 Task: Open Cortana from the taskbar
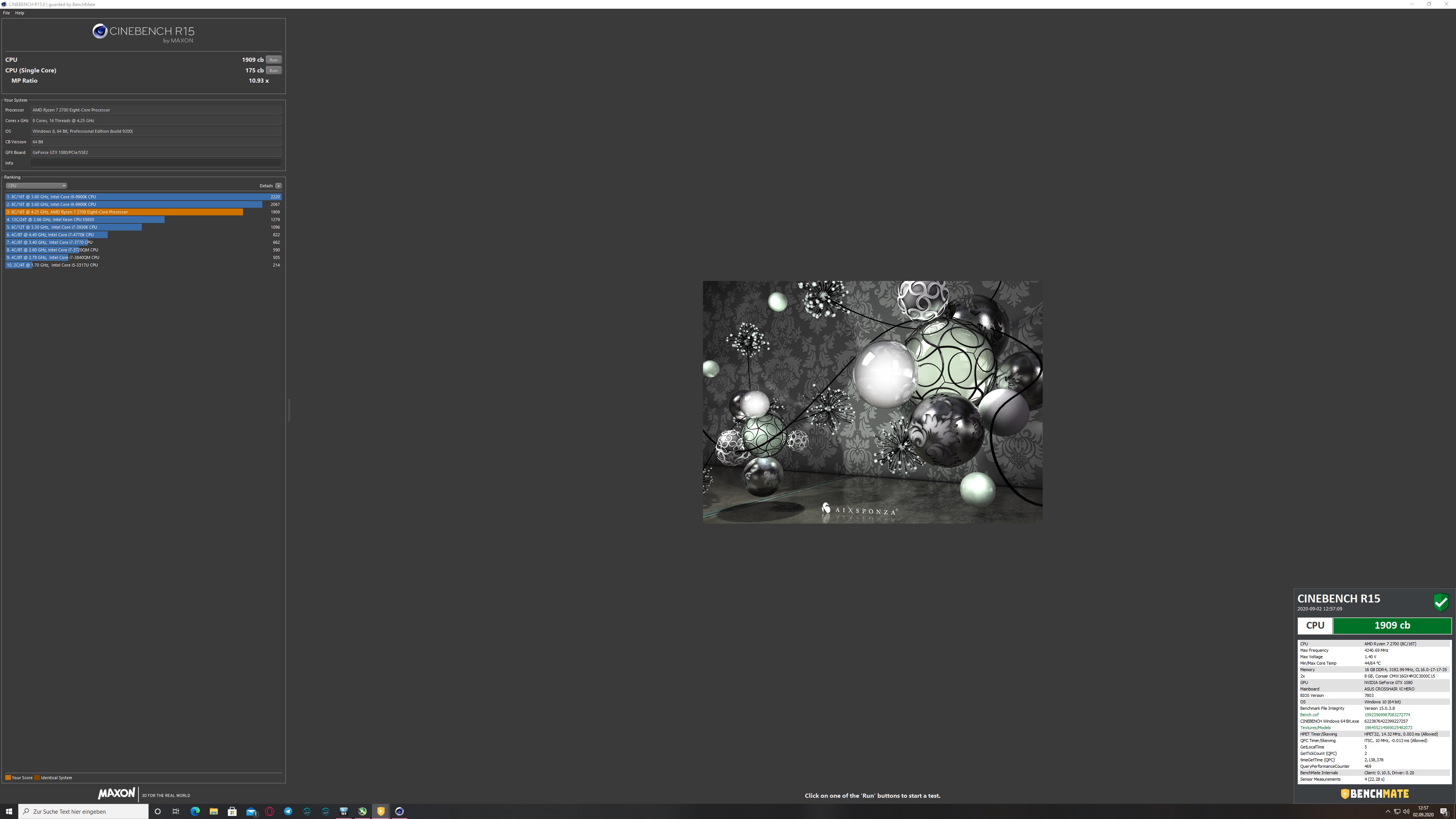coord(158,812)
